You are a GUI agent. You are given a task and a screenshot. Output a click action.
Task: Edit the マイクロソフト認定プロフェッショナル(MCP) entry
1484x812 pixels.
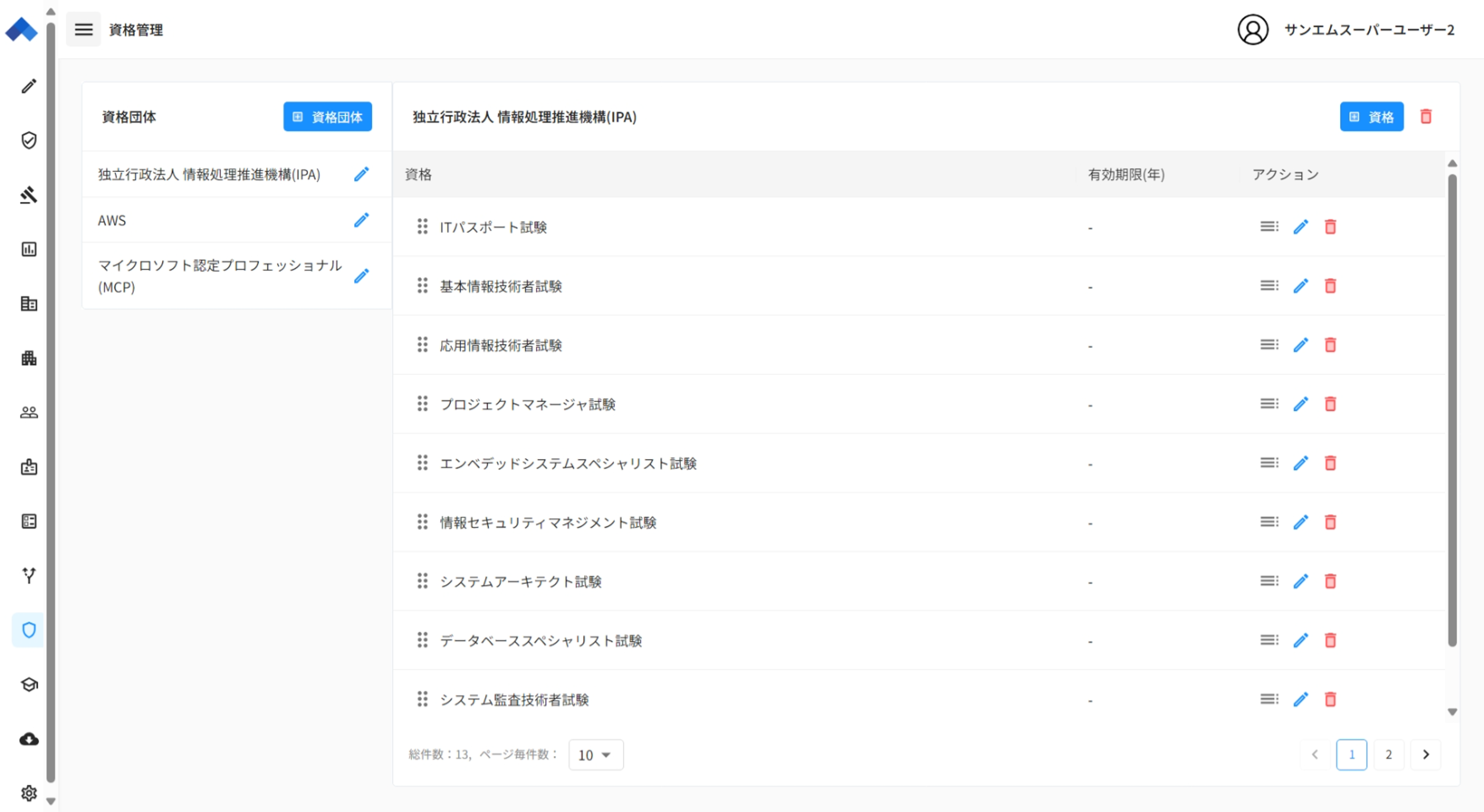pyautogui.click(x=361, y=276)
